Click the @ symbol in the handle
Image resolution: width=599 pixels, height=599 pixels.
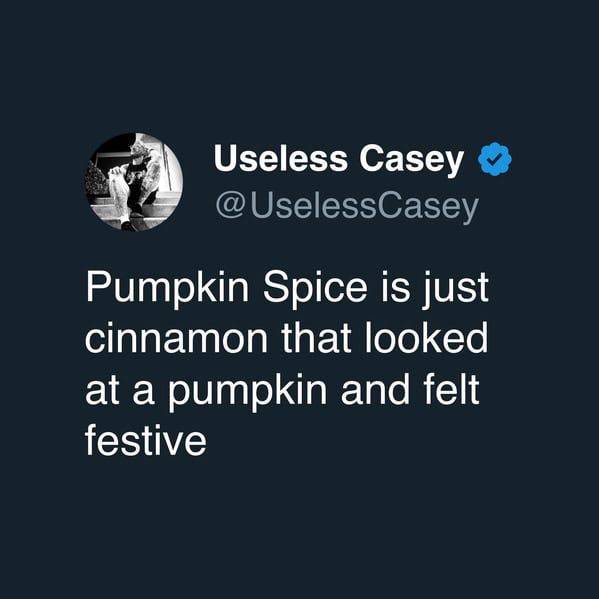click(230, 207)
